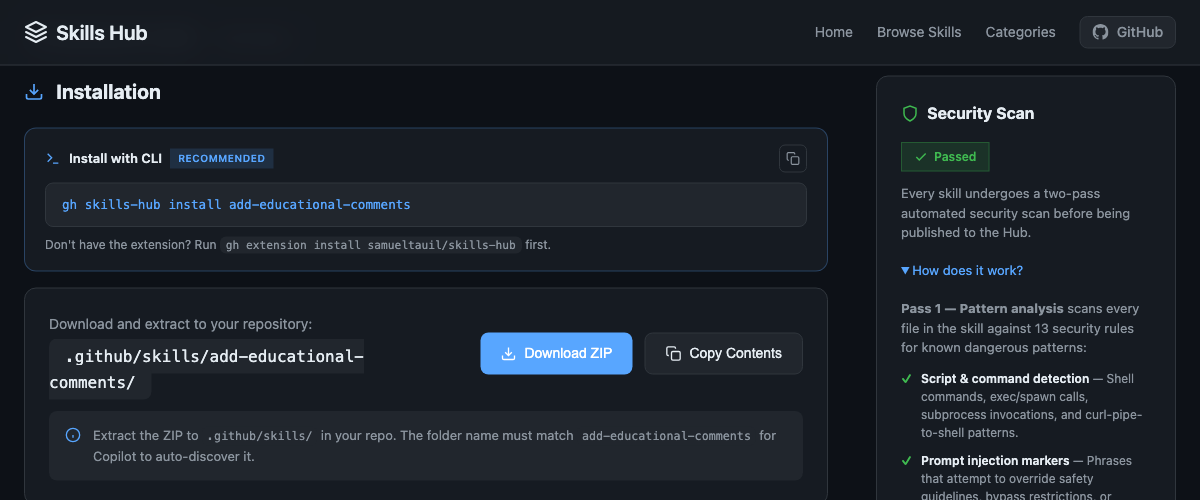Click the checkmark beside Prompt injection markers

point(907,461)
